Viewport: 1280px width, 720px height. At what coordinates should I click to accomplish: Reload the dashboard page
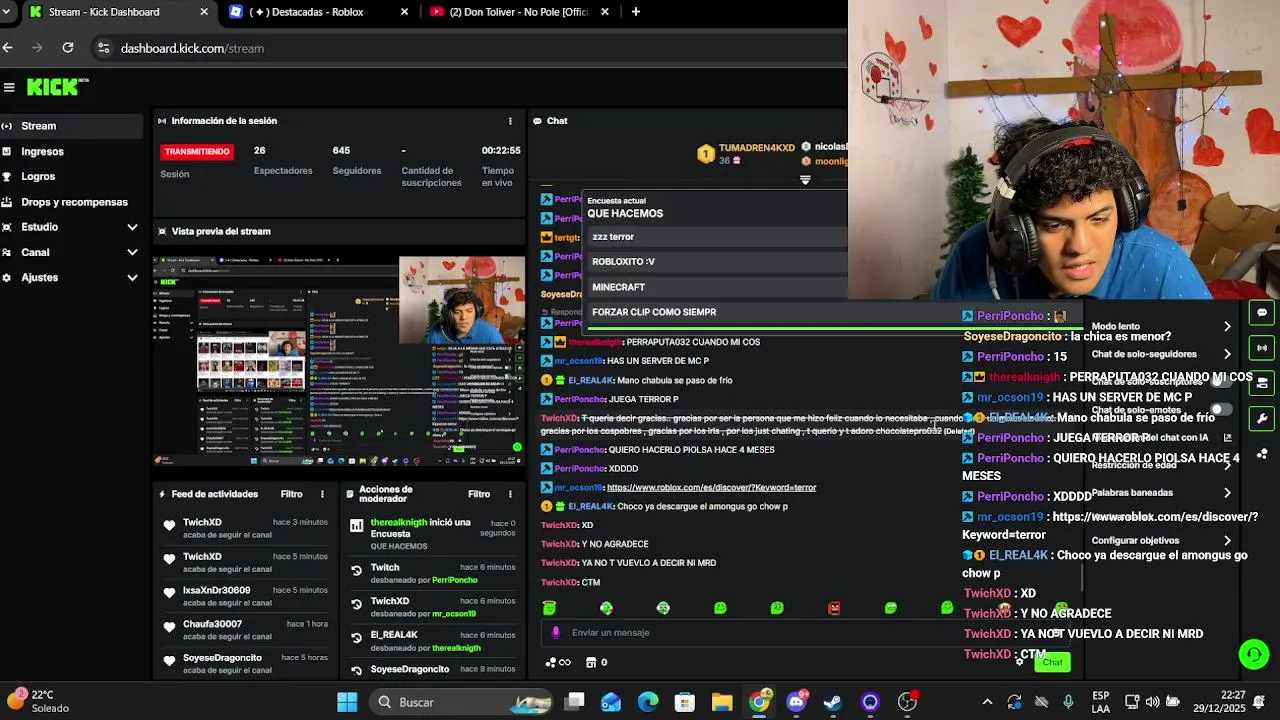(x=67, y=48)
